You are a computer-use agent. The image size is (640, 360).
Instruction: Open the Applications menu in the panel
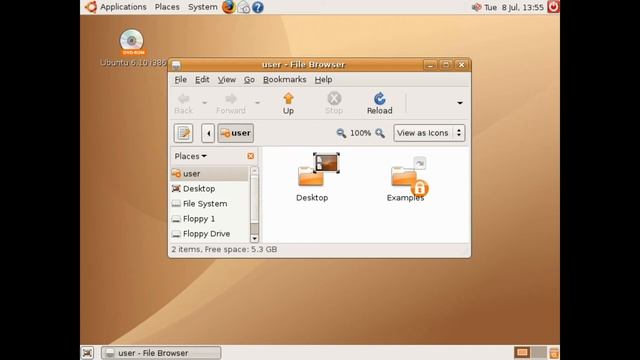[116, 7]
